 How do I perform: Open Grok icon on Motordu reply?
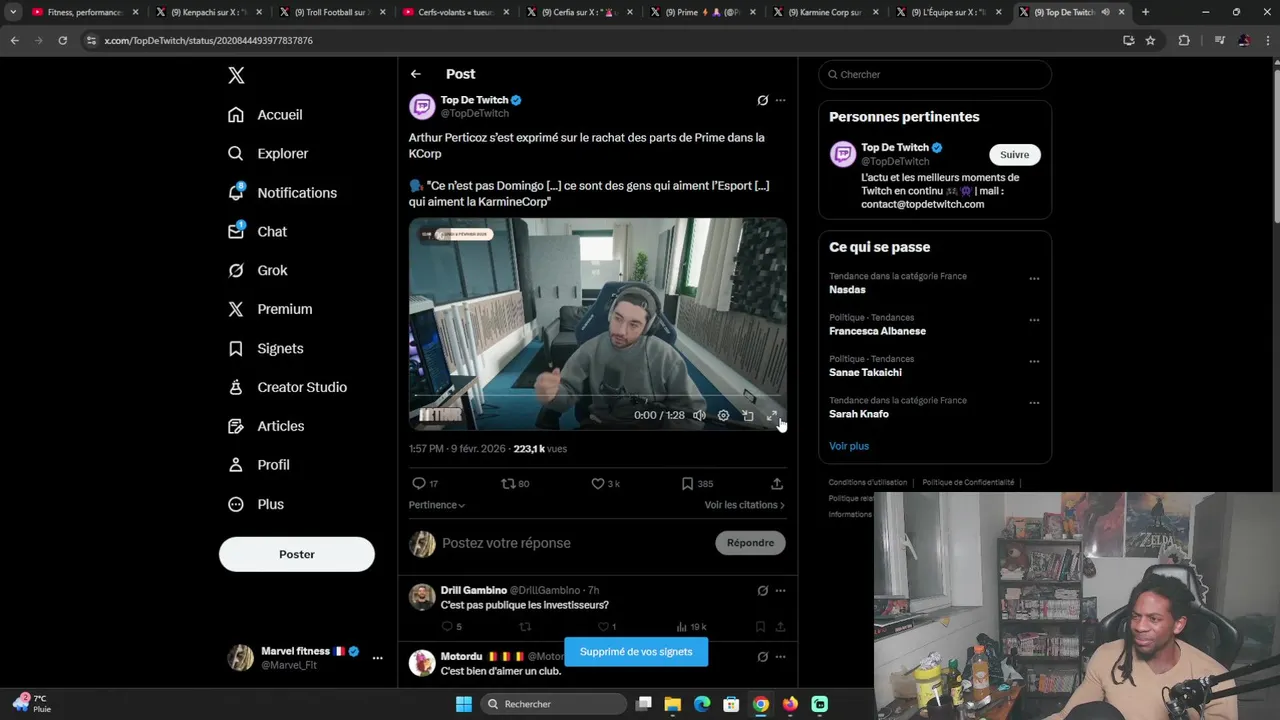coord(763,657)
